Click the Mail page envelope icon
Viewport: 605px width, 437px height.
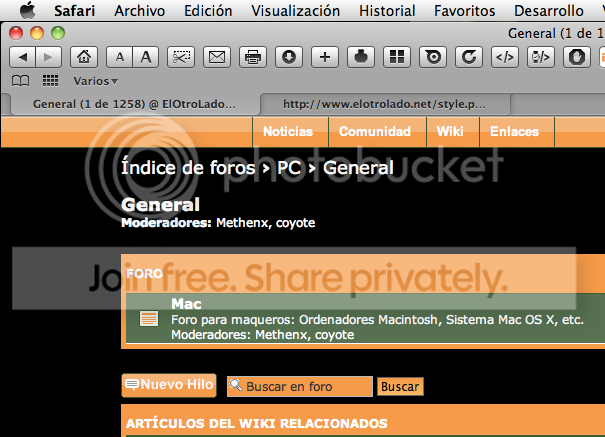point(216,56)
